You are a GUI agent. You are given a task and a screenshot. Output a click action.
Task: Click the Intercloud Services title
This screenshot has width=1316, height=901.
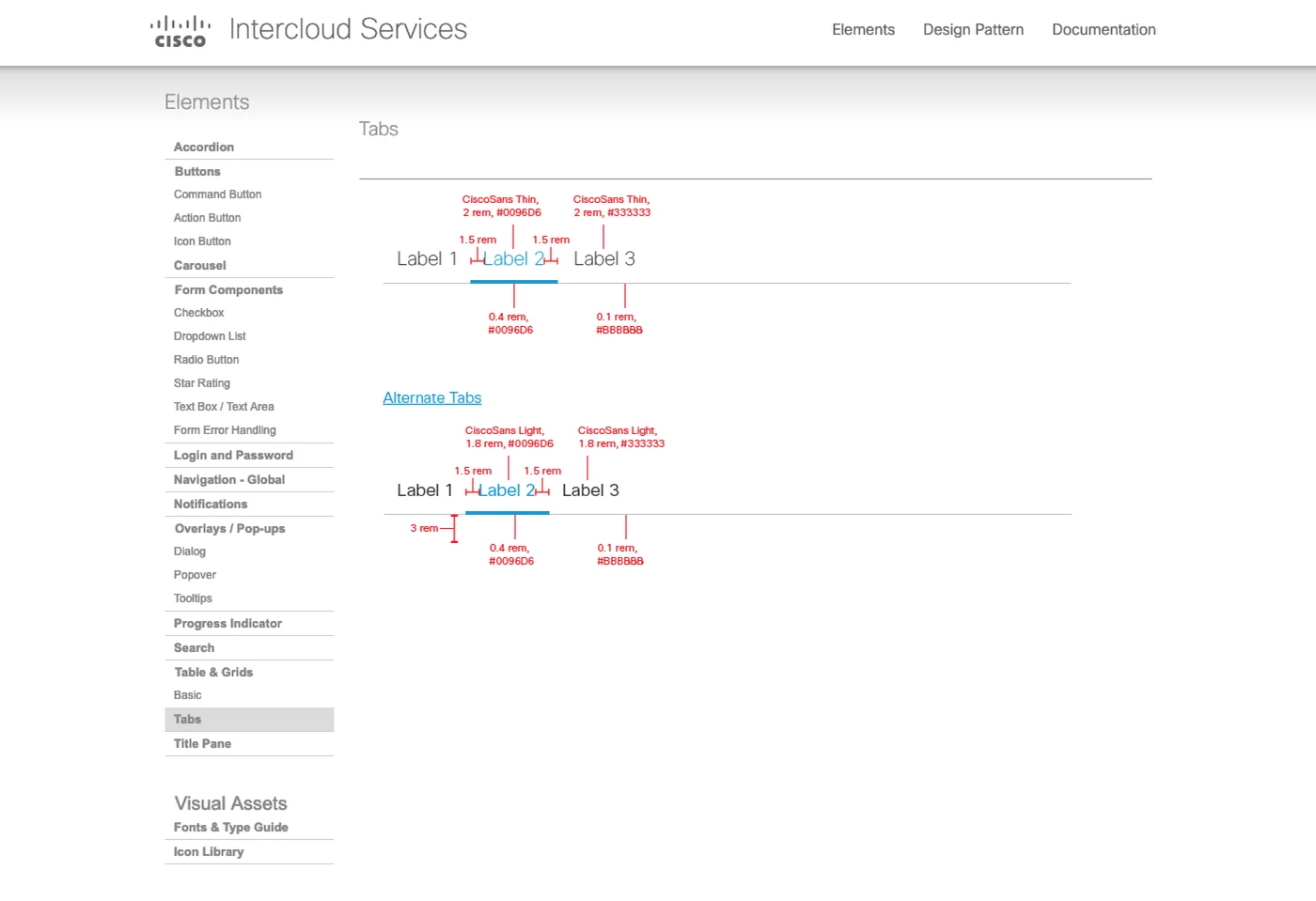click(348, 29)
